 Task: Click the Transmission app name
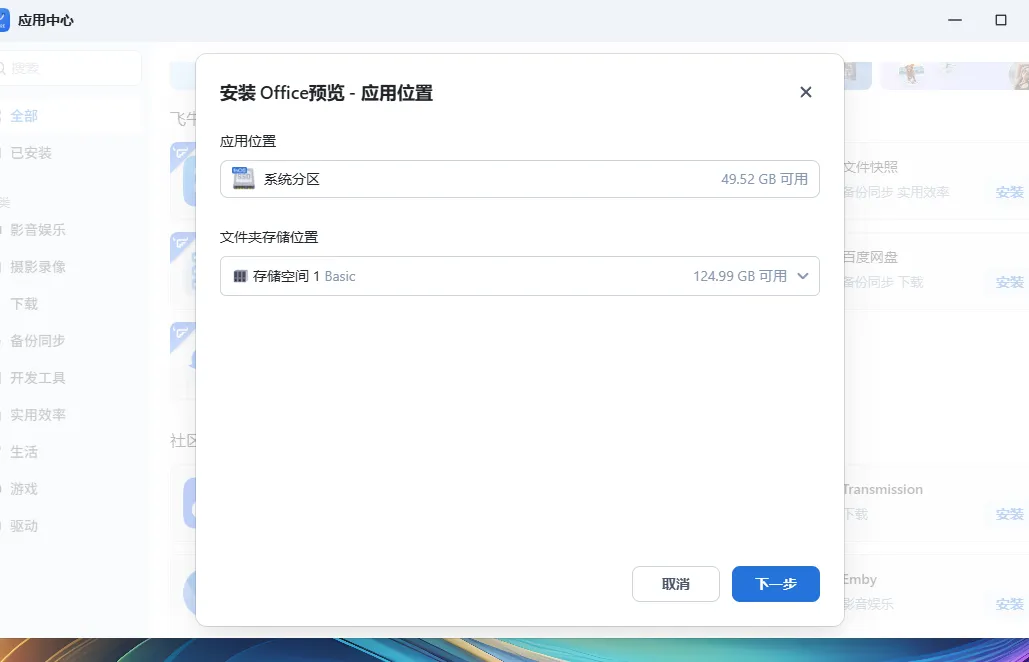click(x=883, y=489)
